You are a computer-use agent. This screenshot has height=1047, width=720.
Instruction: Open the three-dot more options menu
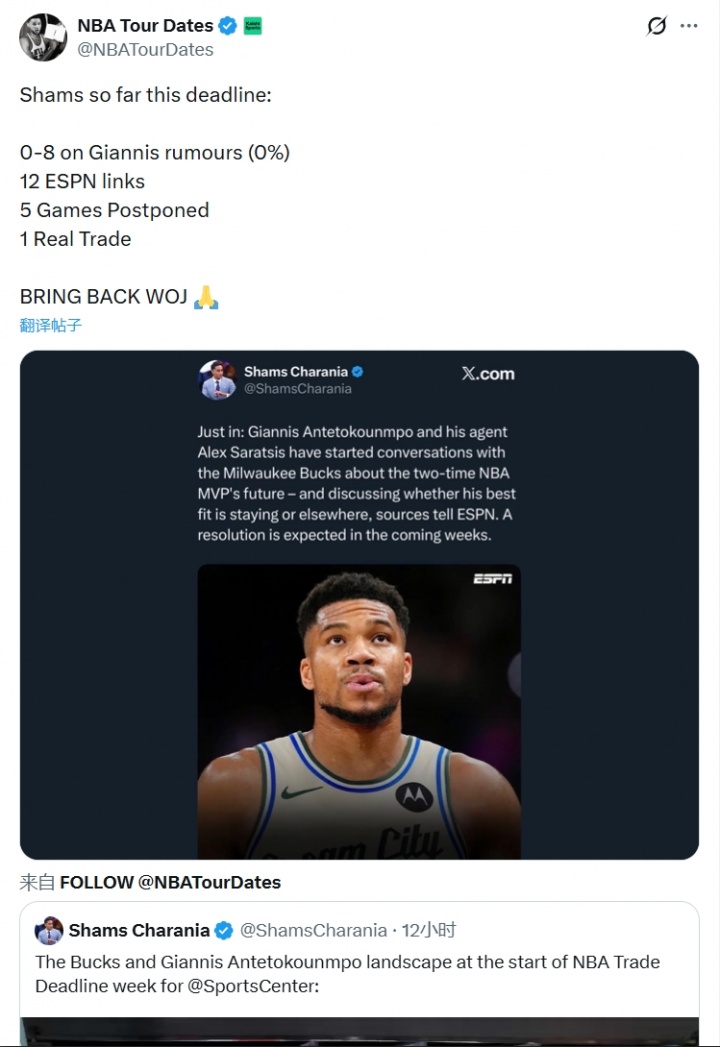689,26
